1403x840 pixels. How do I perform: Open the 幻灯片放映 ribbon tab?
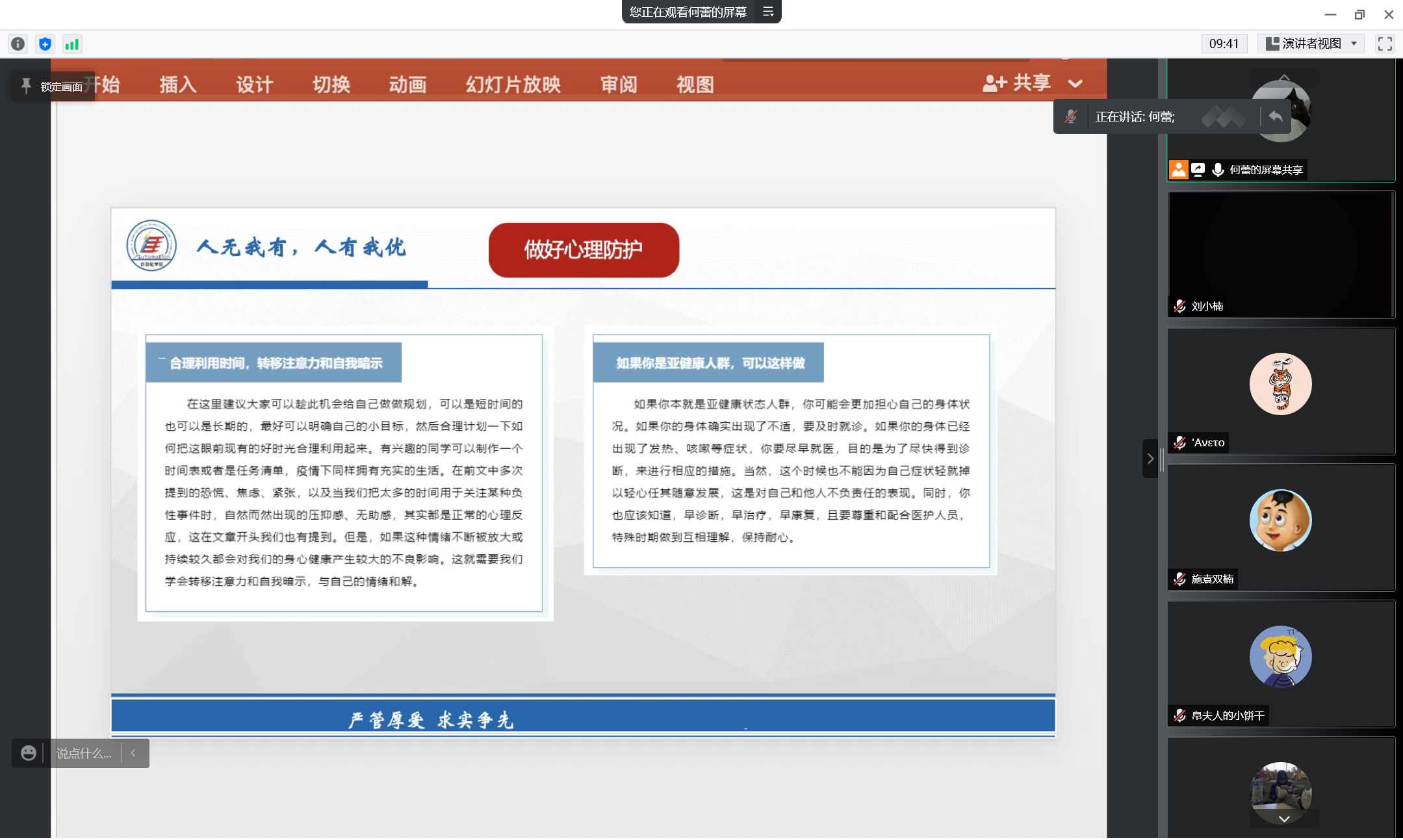pyautogui.click(x=513, y=84)
